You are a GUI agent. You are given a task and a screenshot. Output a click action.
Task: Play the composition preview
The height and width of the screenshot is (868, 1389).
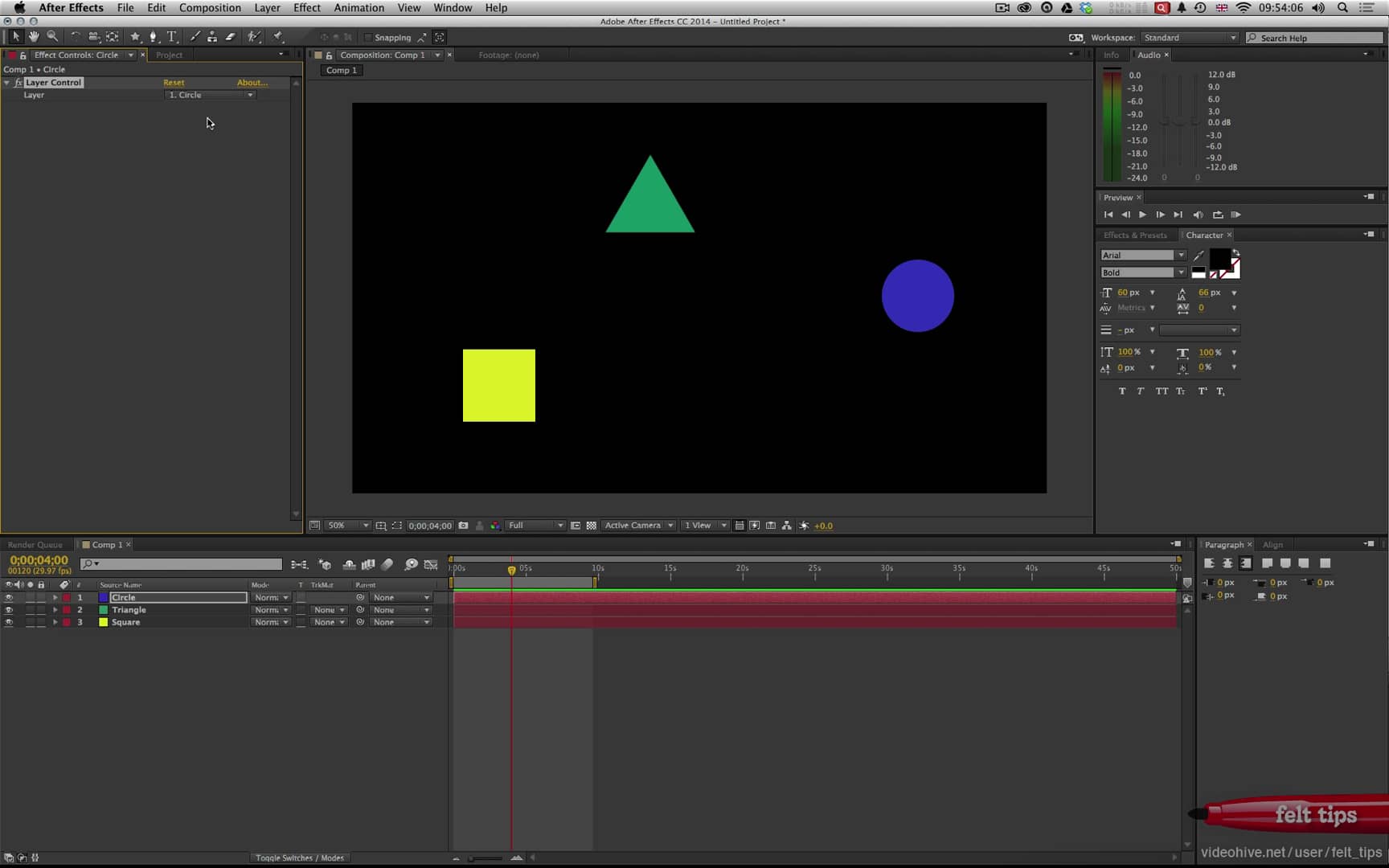pos(1142,215)
